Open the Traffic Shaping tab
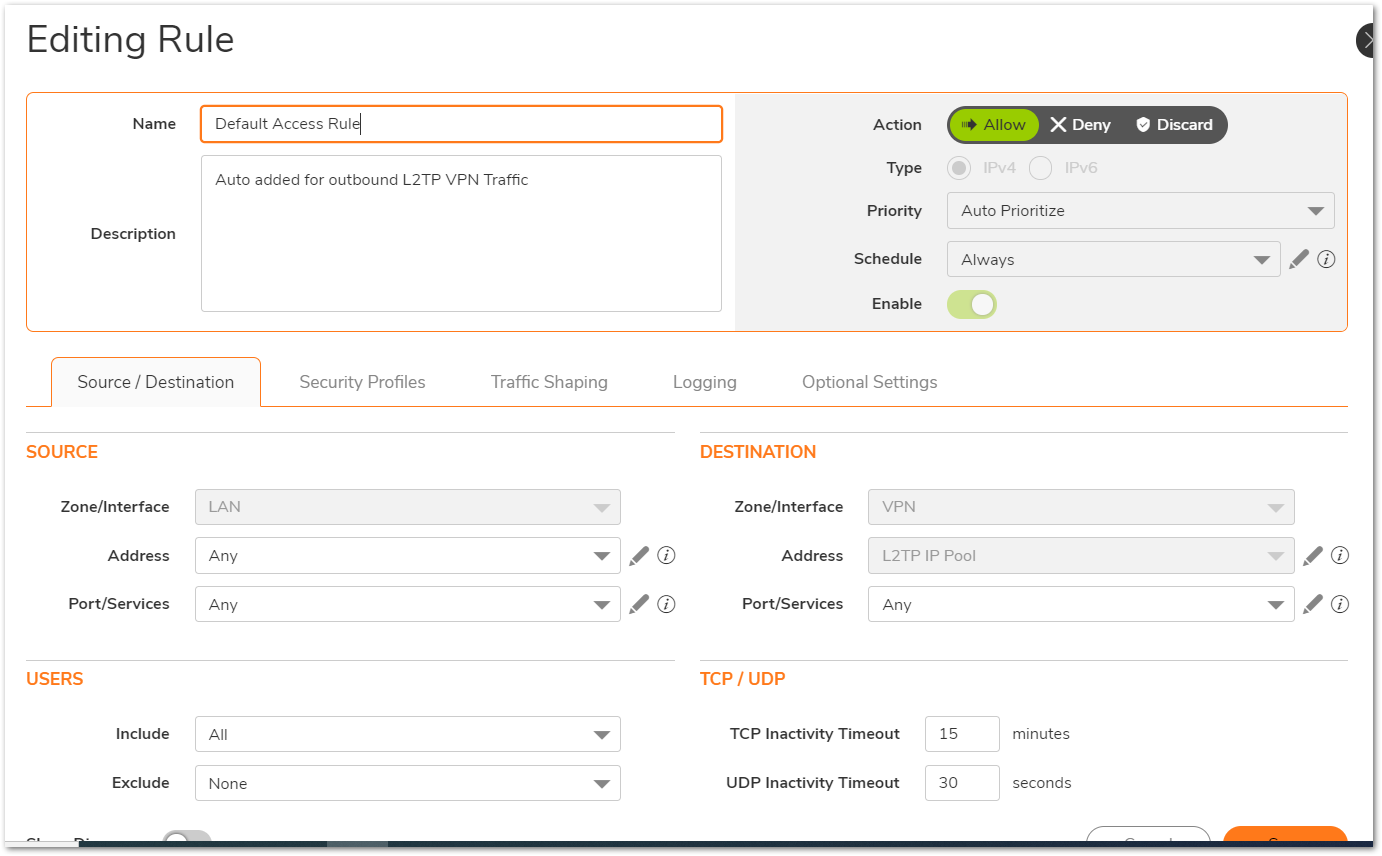Image resolution: width=1382 pixels, height=856 pixels. click(549, 382)
